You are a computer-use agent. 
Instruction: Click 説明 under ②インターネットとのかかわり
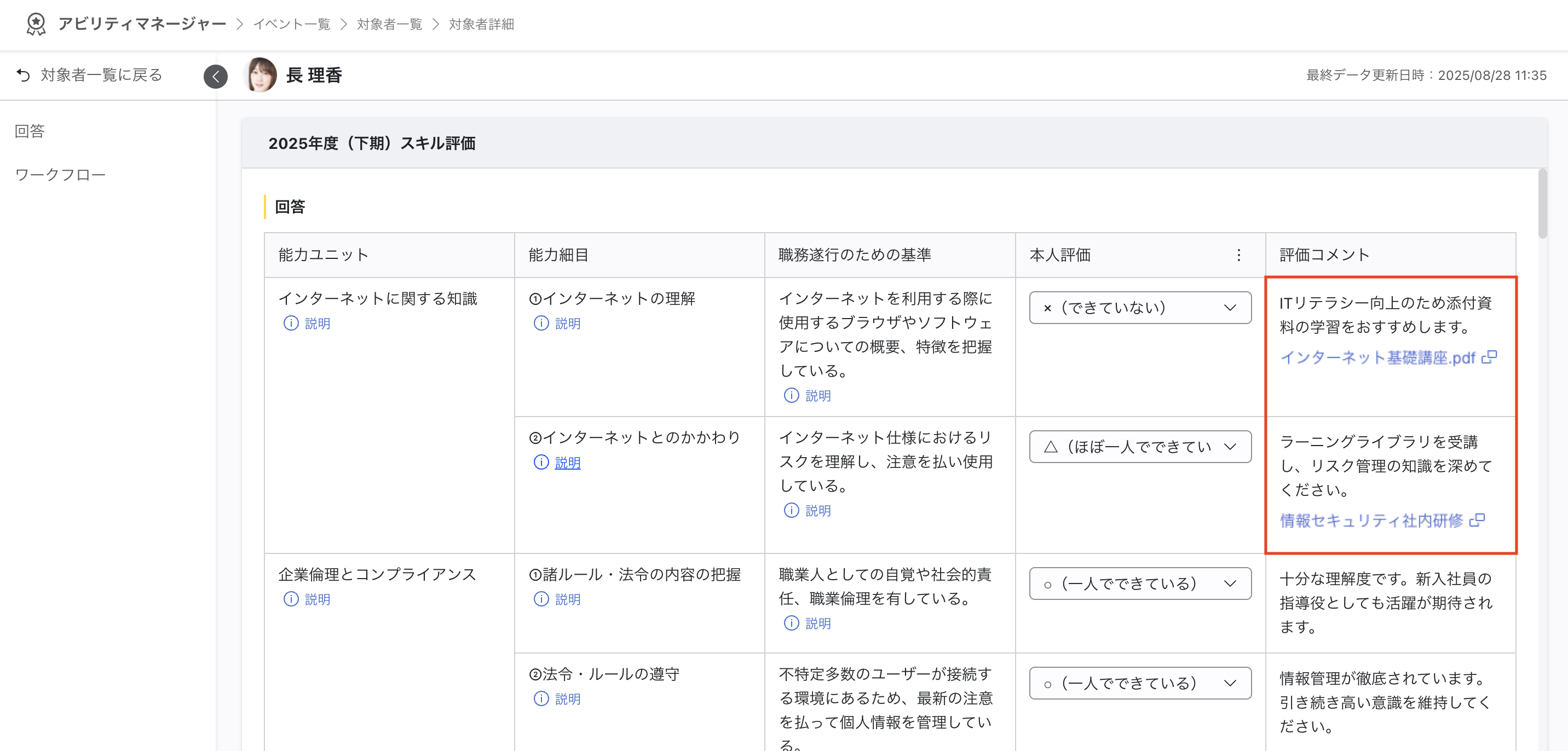567,463
